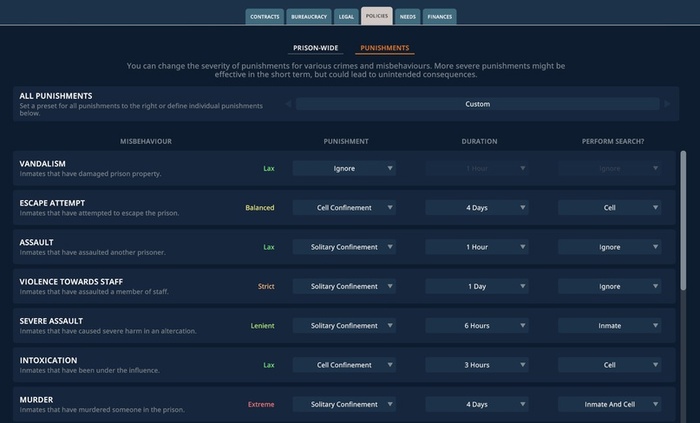Open the Intoxication punishment dropdown

(x=344, y=365)
